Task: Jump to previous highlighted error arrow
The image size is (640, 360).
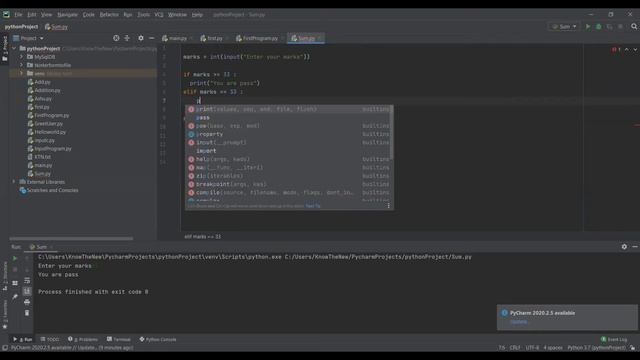Action: [x=627, y=49]
